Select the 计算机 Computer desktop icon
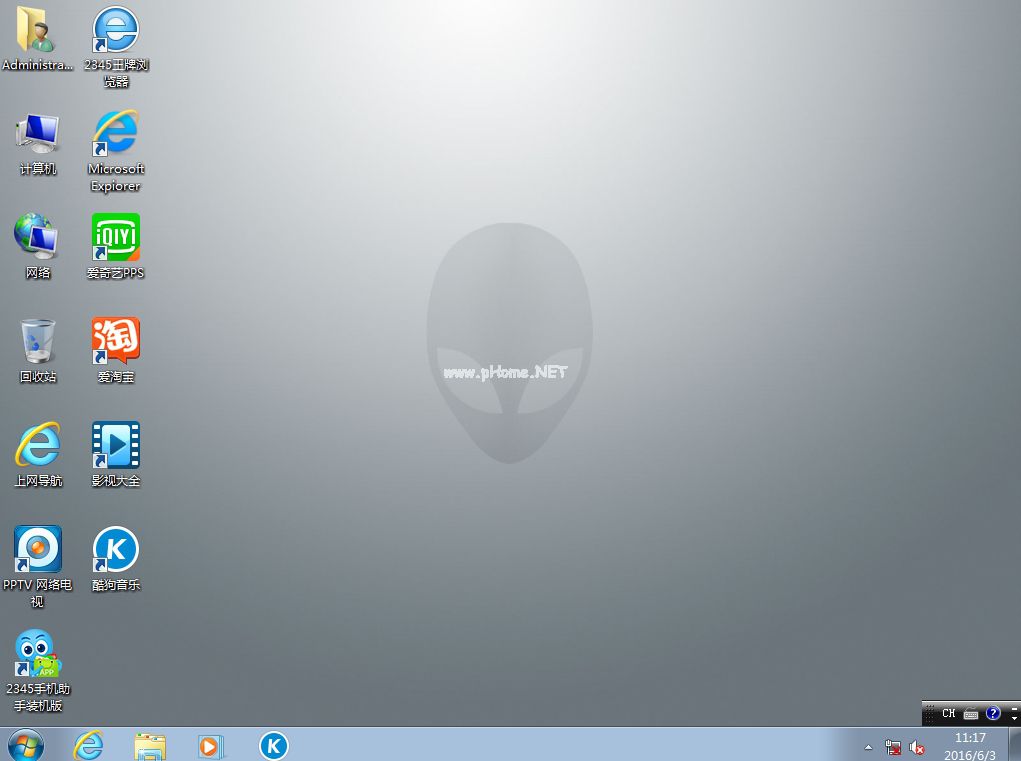The width and height of the screenshot is (1021, 761). point(38,134)
